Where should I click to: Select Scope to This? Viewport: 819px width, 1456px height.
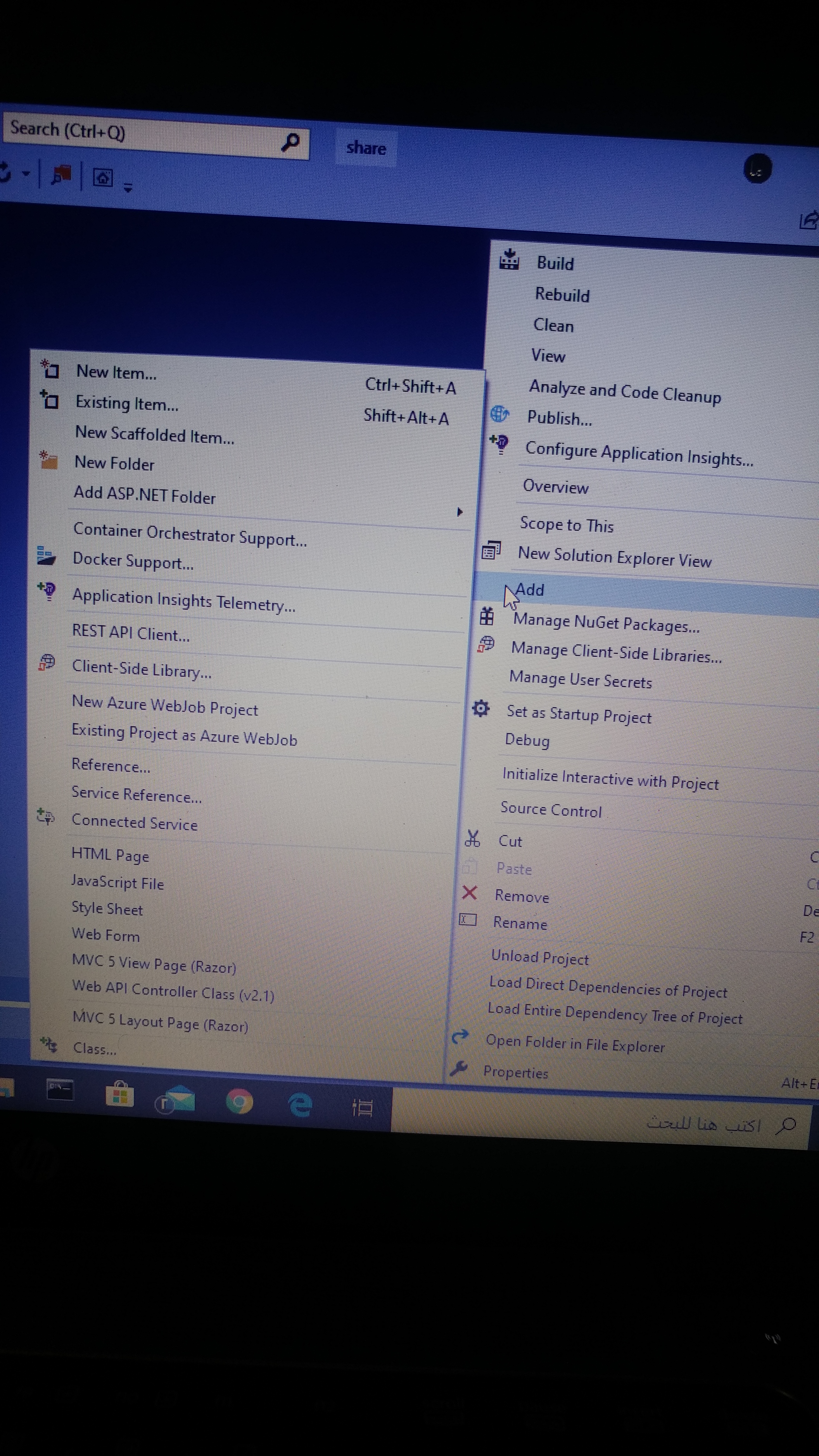[x=567, y=524]
